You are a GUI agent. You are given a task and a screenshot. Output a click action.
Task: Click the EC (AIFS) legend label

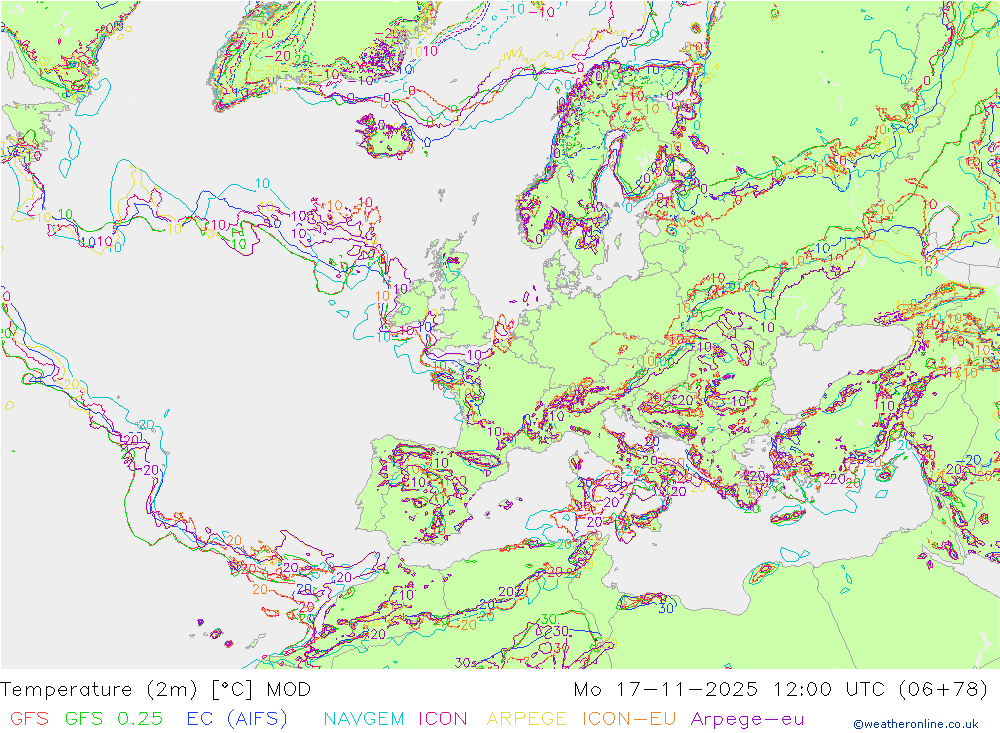coord(237,719)
